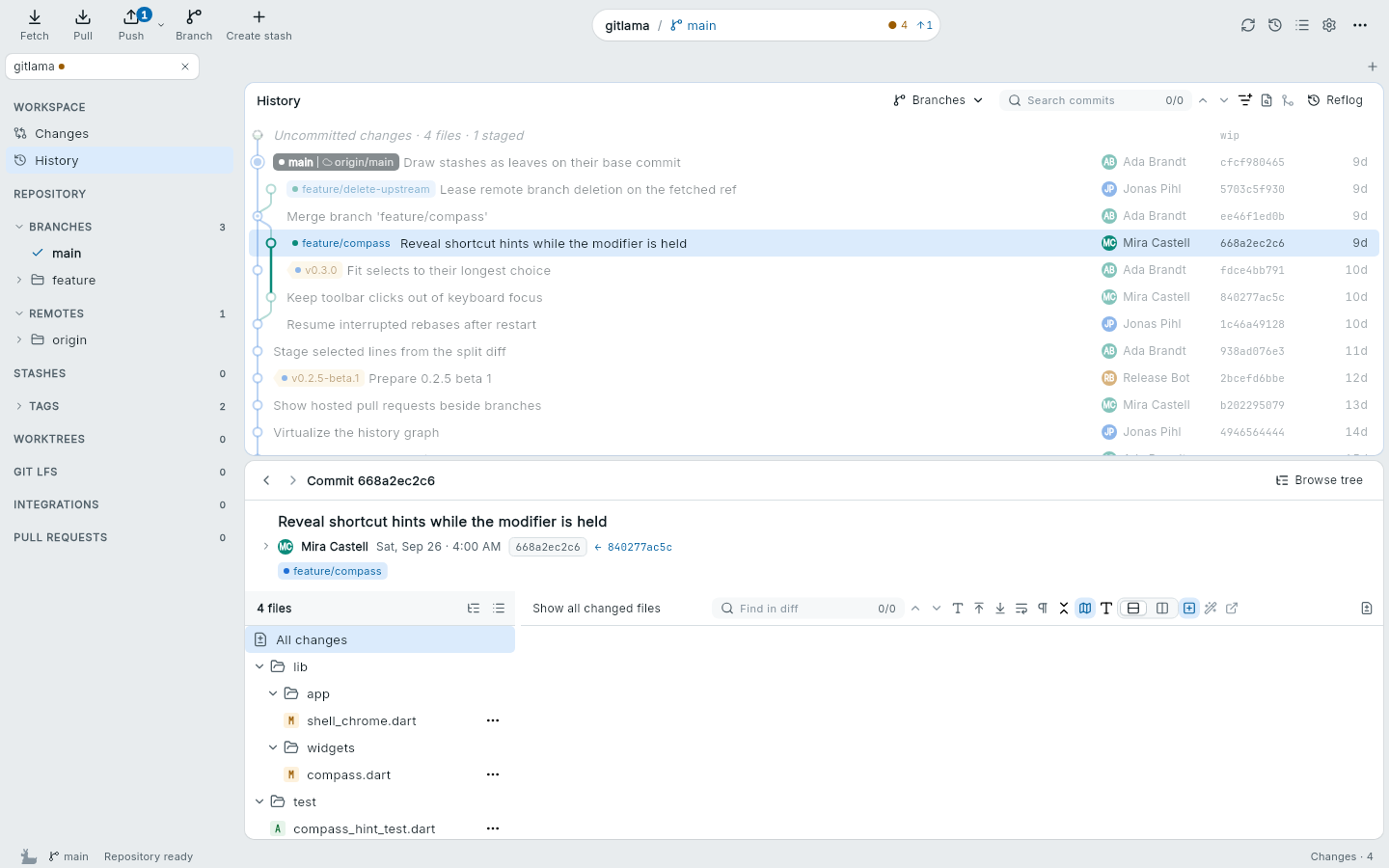Select the All changes entry
The height and width of the screenshot is (868, 1389).
(380, 639)
